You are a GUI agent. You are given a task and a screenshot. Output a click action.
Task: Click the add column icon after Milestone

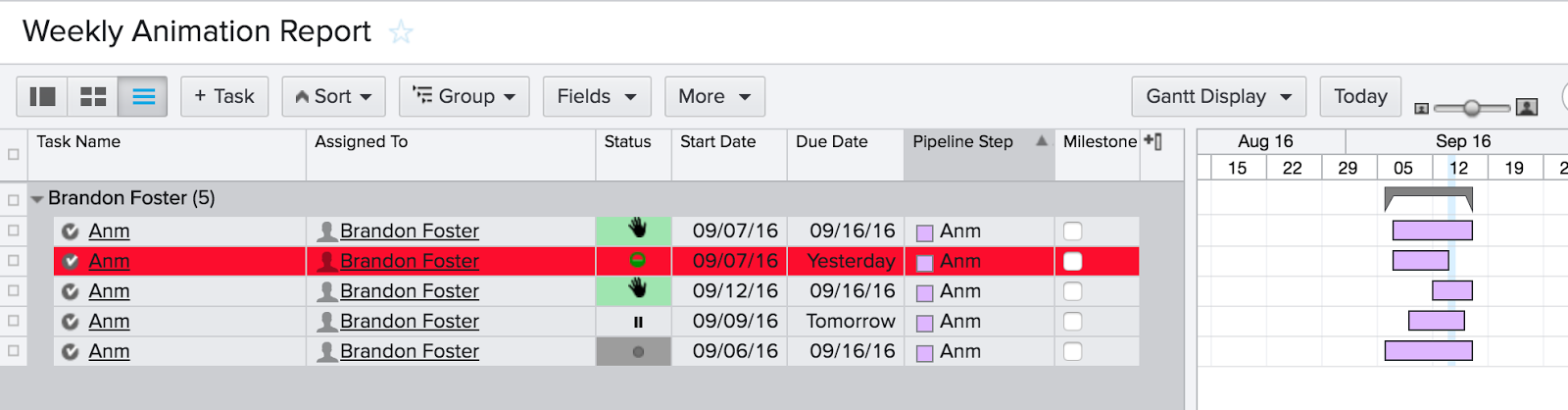[1153, 142]
